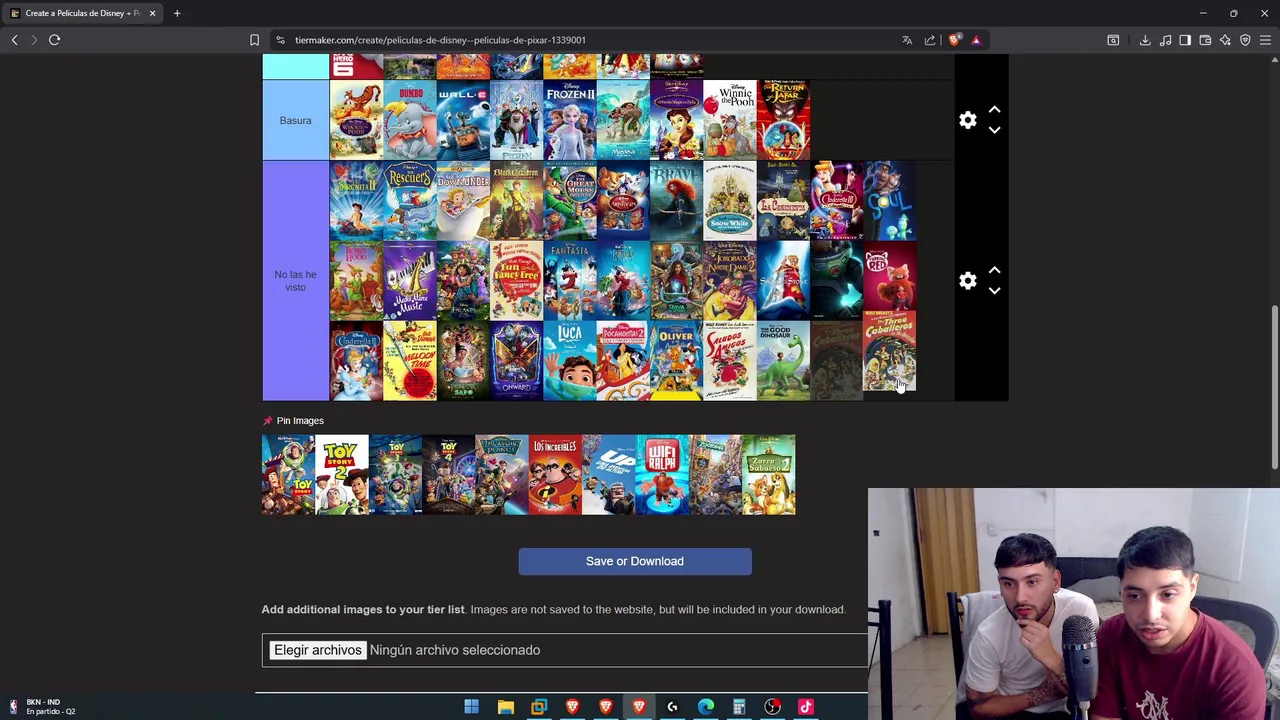Open Brave Wallet icon
This screenshot has height=720, width=1280.
(x=1205, y=40)
